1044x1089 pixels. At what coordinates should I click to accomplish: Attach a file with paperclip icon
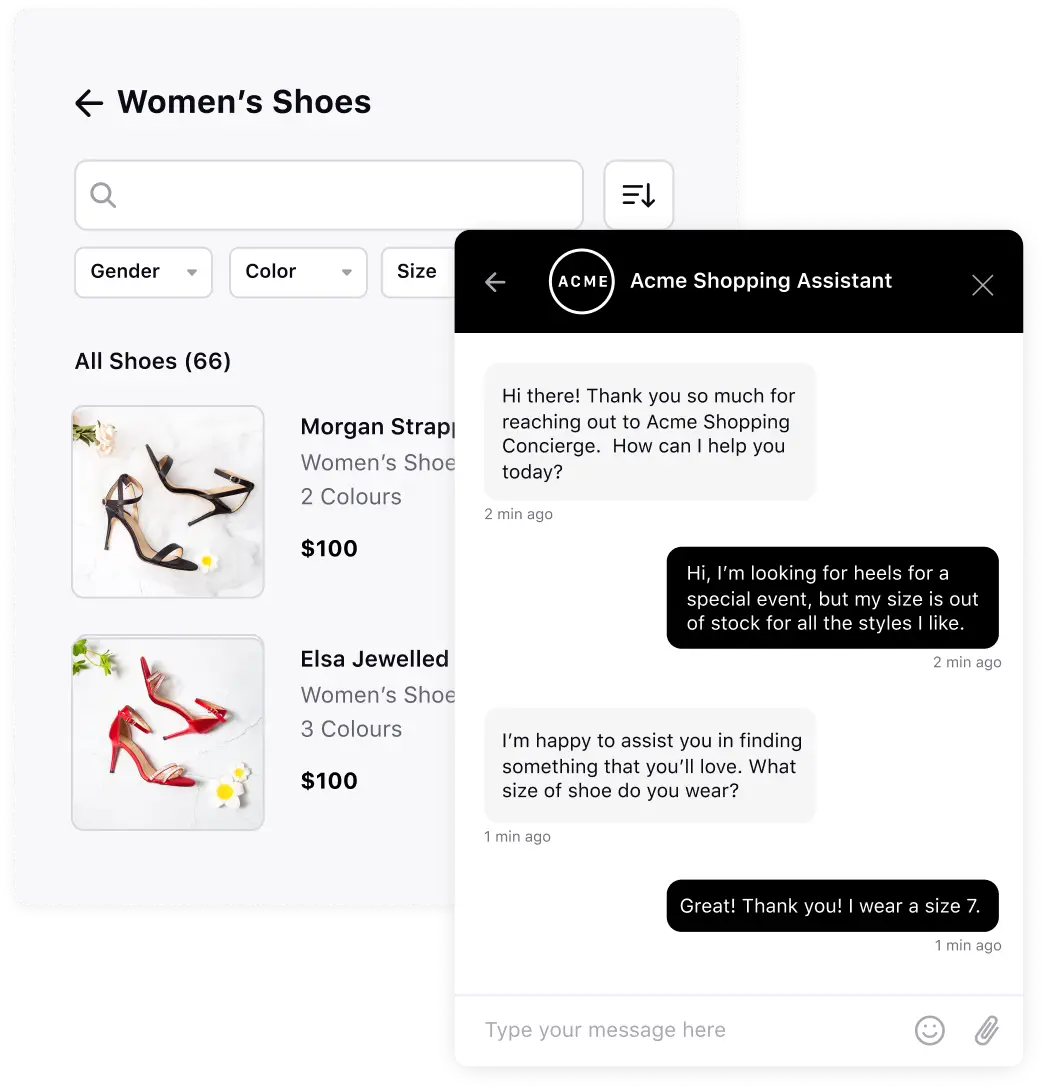(986, 1030)
